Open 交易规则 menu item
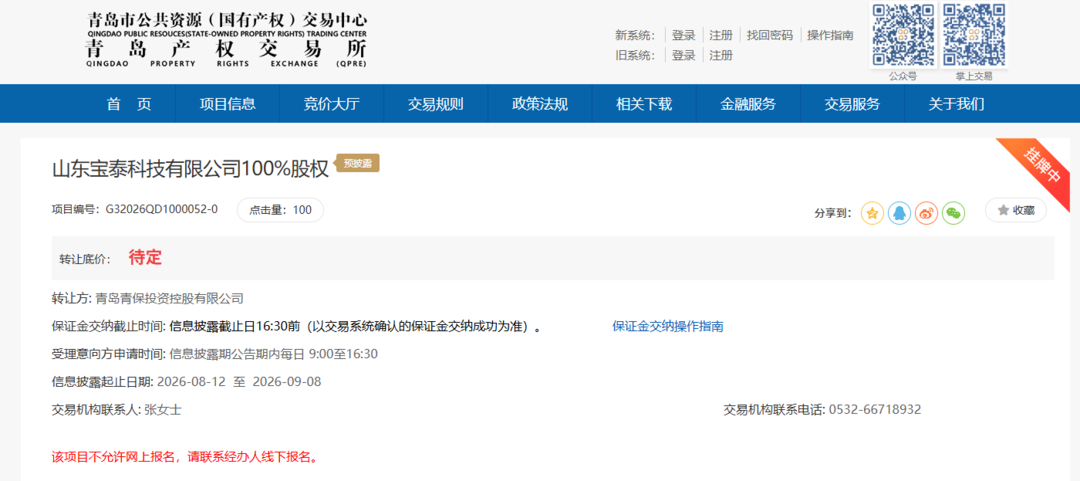Image resolution: width=1080 pixels, height=481 pixels. (x=435, y=104)
